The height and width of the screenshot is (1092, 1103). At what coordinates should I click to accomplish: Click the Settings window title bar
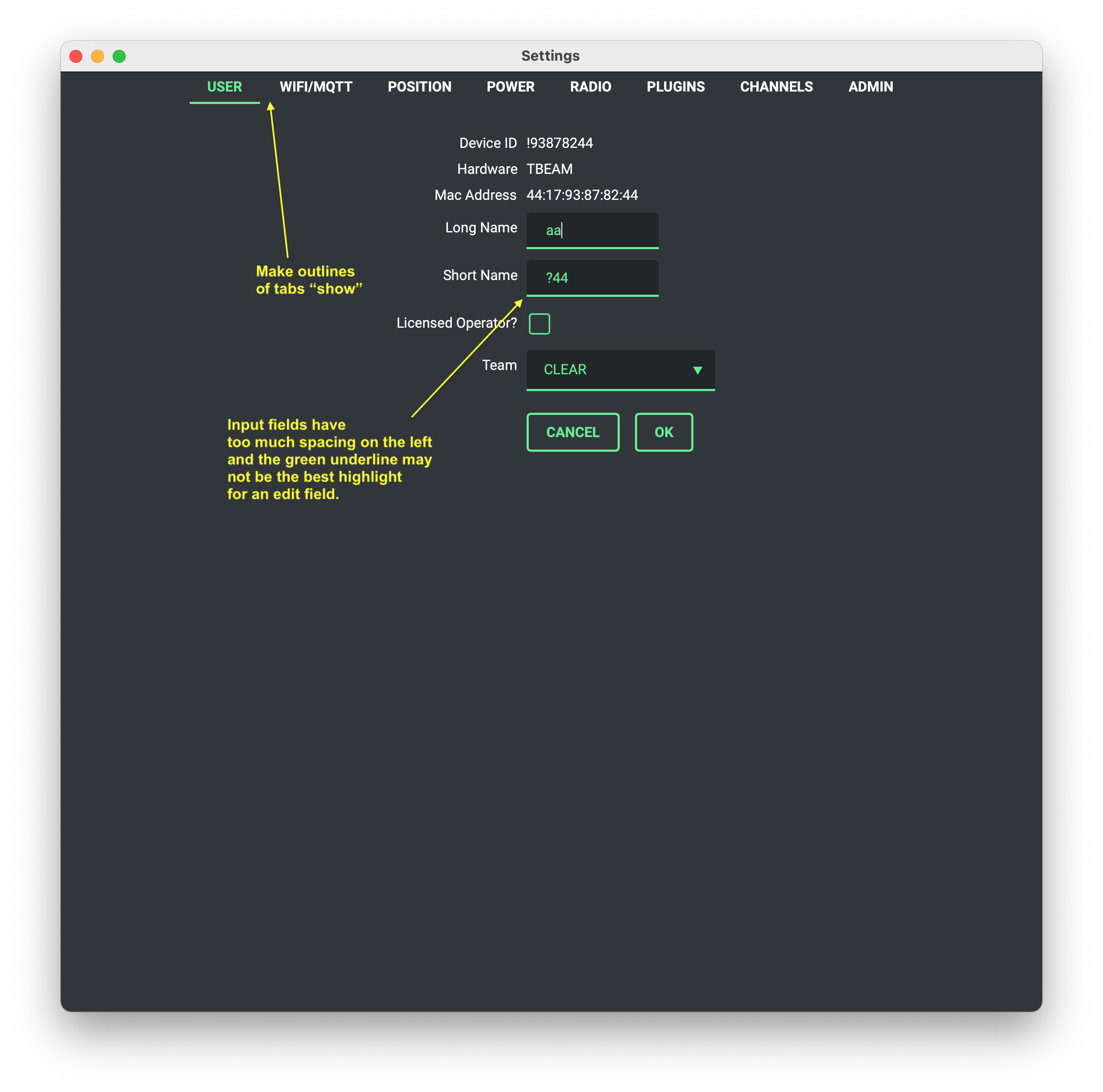550,56
